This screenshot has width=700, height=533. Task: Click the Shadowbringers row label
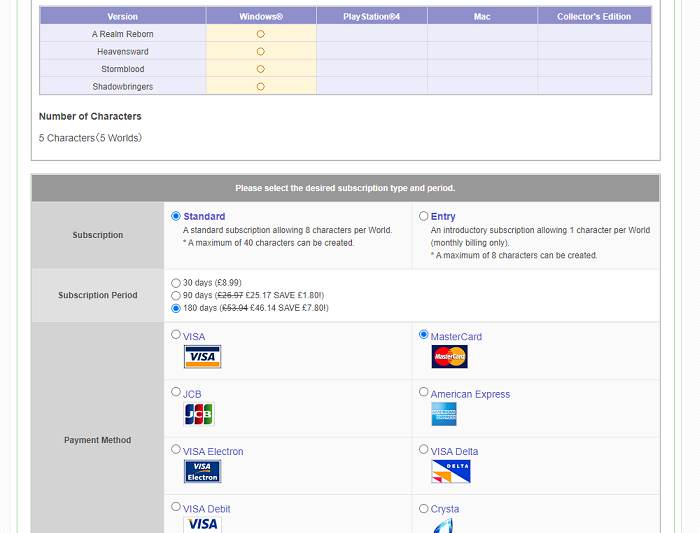pyautogui.click(x=123, y=87)
